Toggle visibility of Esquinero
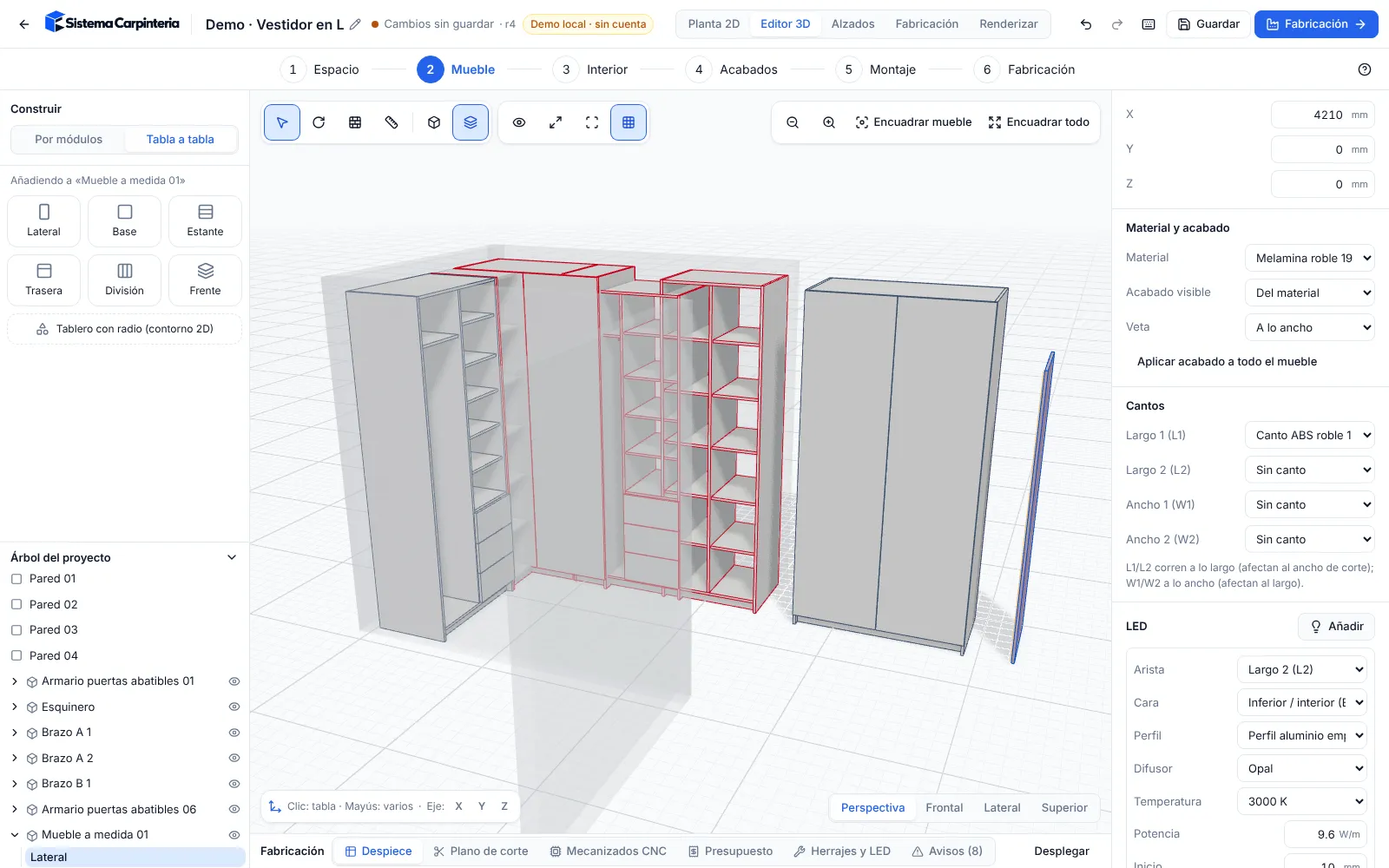 pyautogui.click(x=234, y=707)
